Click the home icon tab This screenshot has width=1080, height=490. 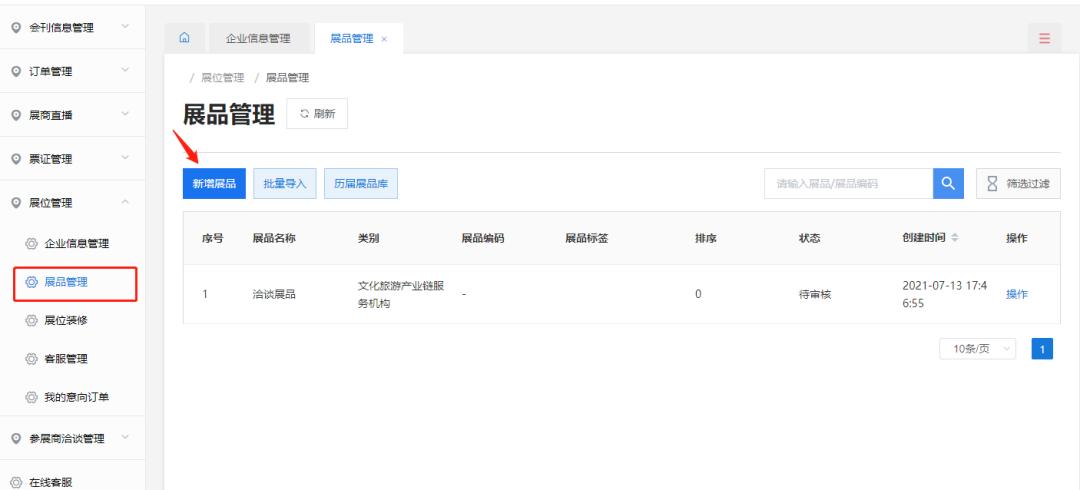coord(183,38)
